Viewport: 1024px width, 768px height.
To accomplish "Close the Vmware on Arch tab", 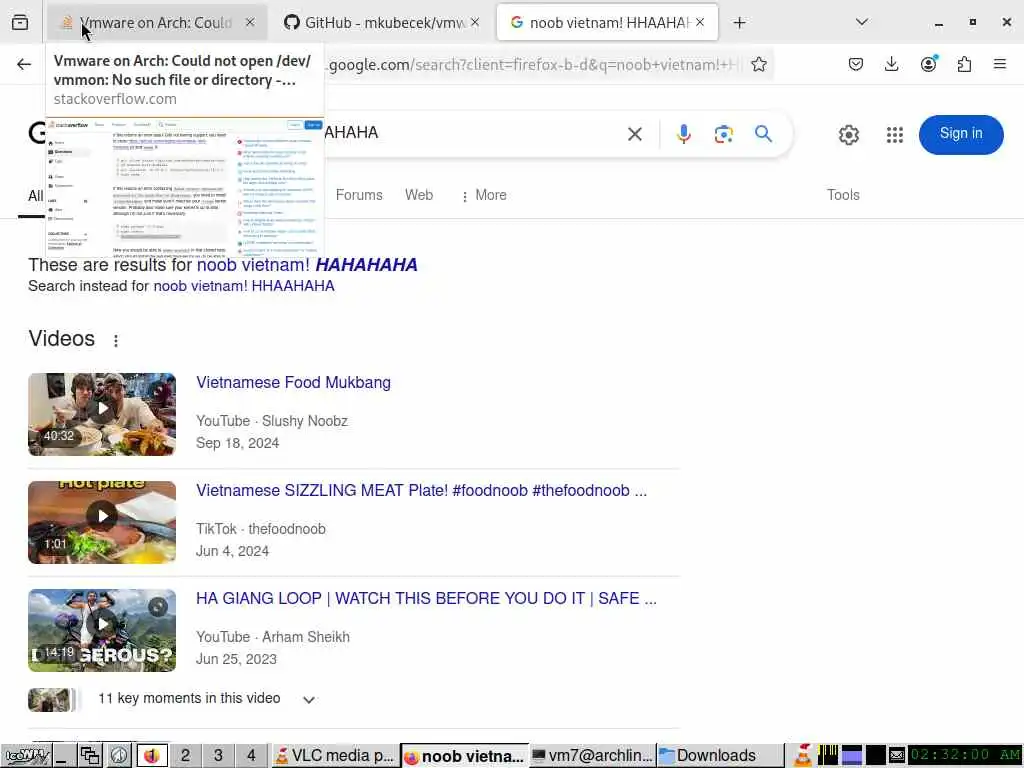I will (250, 23).
